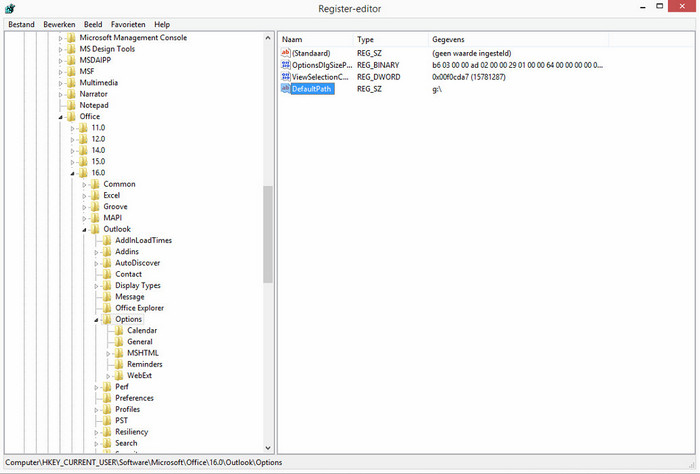Screen dimensions: 700x474
Task: Expand the Display Types key
Action: point(96,286)
